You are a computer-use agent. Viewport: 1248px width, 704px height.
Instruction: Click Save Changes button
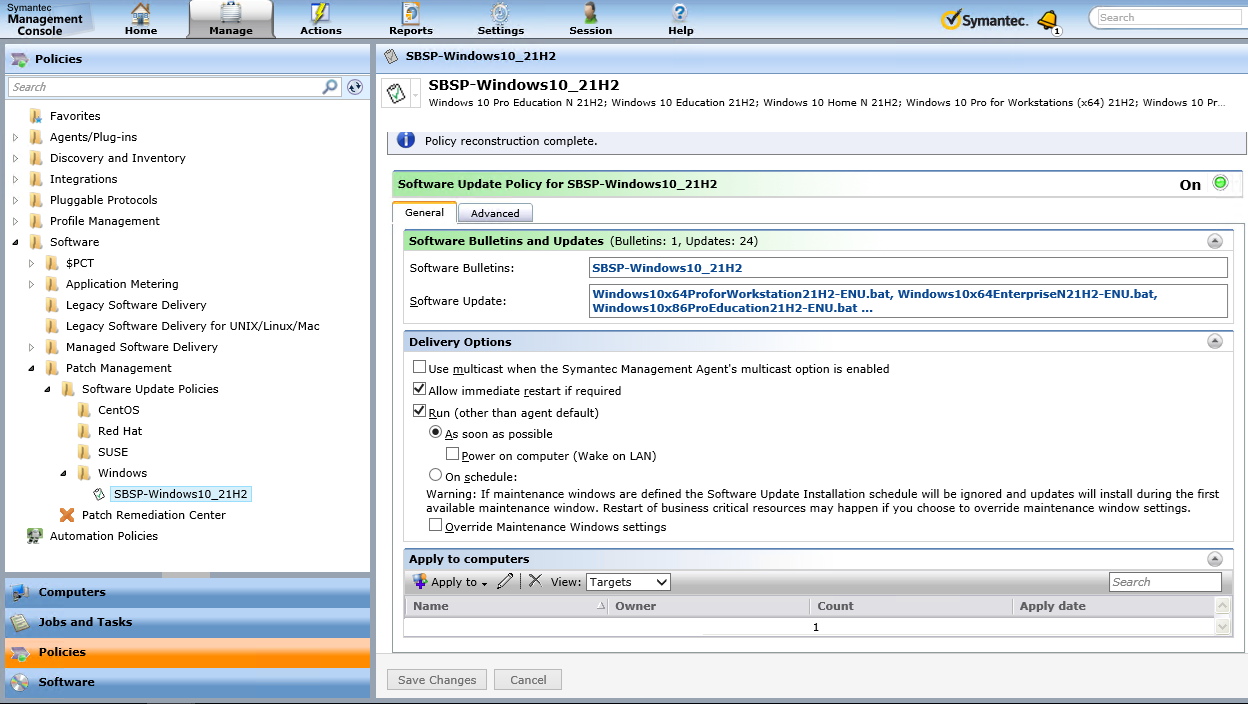point(437,680)
